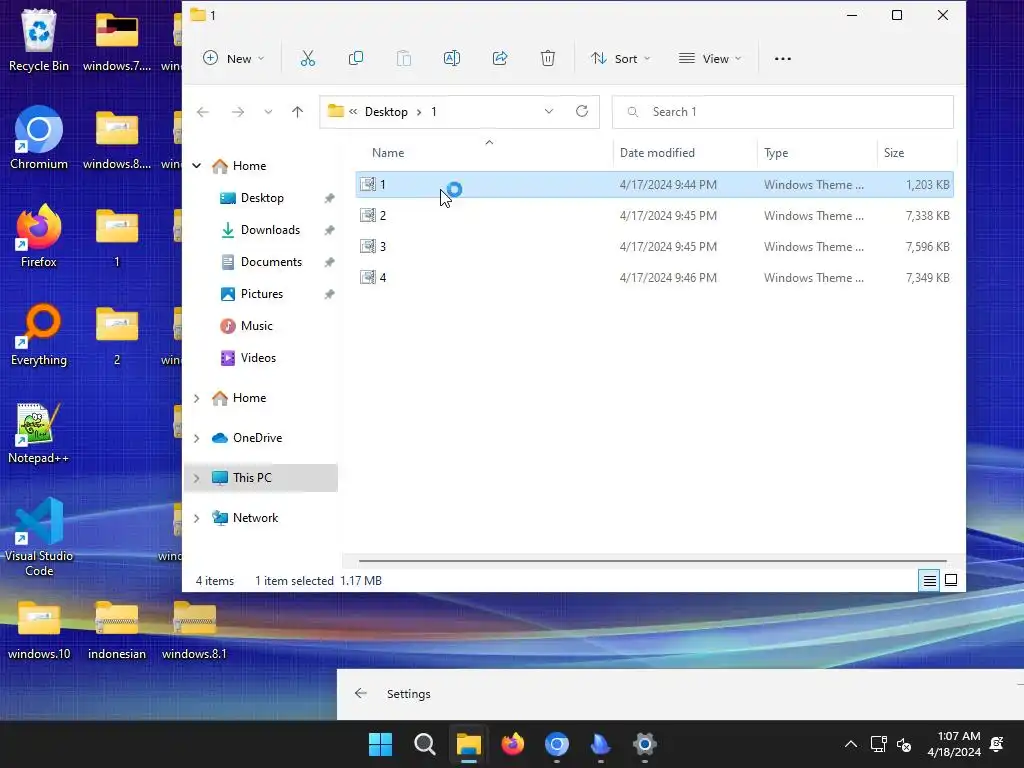Open the View dropdown menu
Image resolution: width=1024 pixels, height=768 pixels.
(710, 59)
